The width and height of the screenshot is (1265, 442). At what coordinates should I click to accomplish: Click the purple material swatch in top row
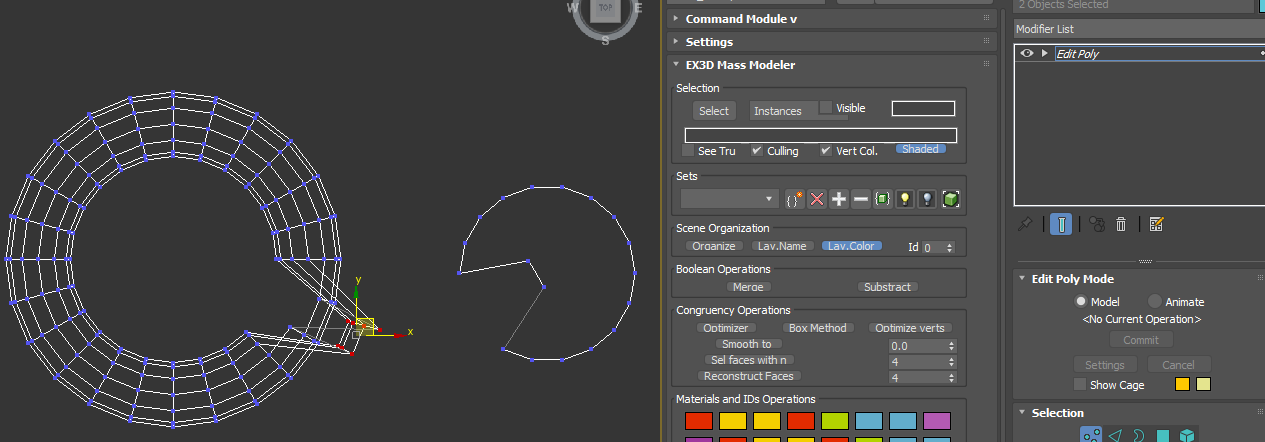pos(936,422)
